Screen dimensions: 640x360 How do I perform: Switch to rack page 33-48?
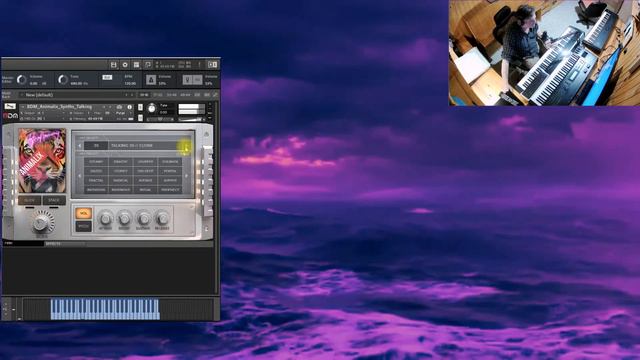coord(171,95)
